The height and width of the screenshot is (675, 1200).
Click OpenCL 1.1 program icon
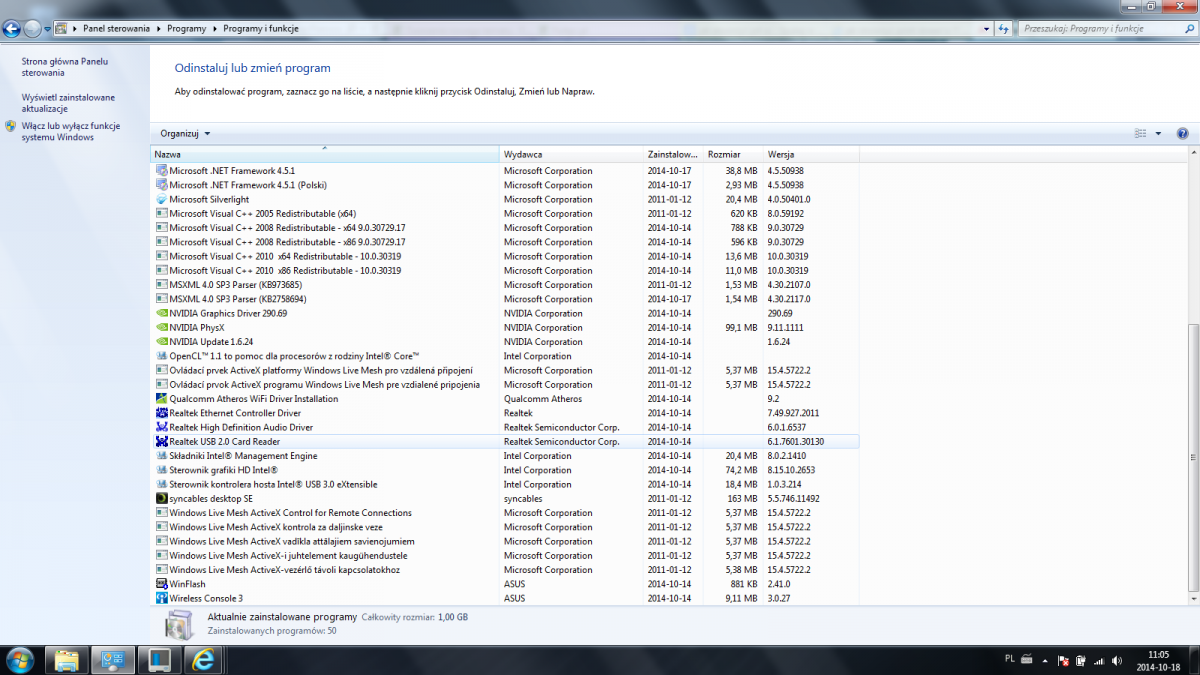click(162, 356)
